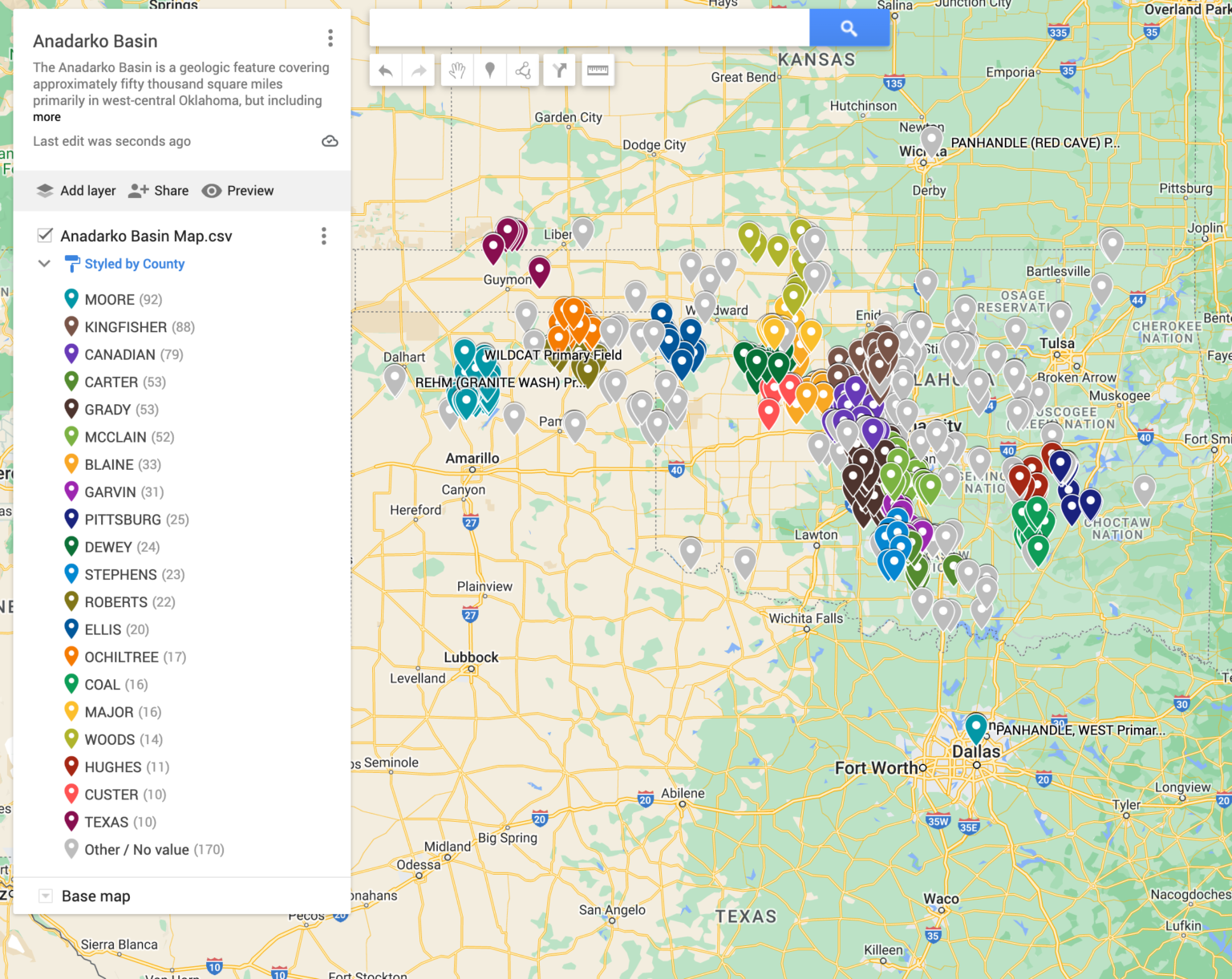Screen dimensions: 1232x979
Task: Expand the Base map options
Action: pos(46,896)
